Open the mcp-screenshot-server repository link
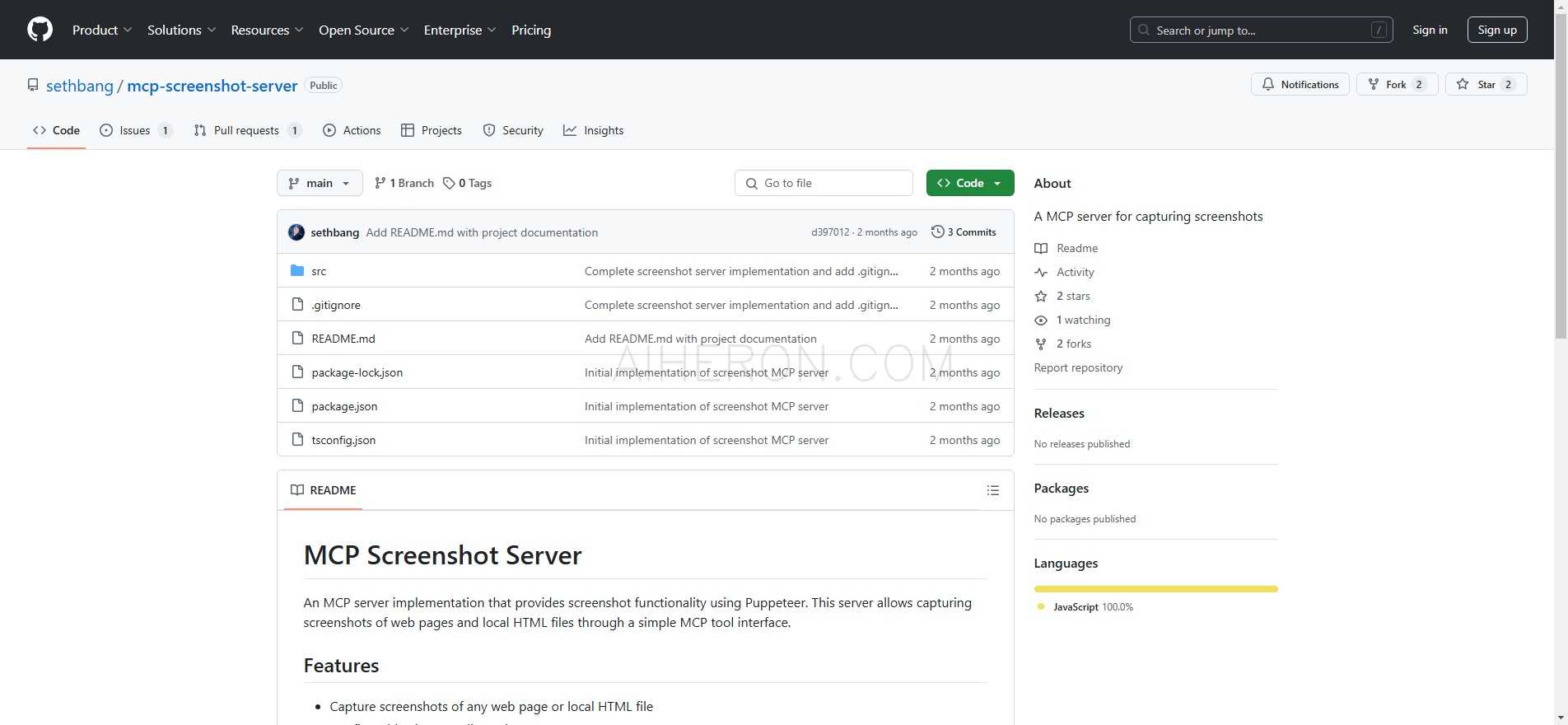This screenshot has width=1568, height=725. coord(212,86)
